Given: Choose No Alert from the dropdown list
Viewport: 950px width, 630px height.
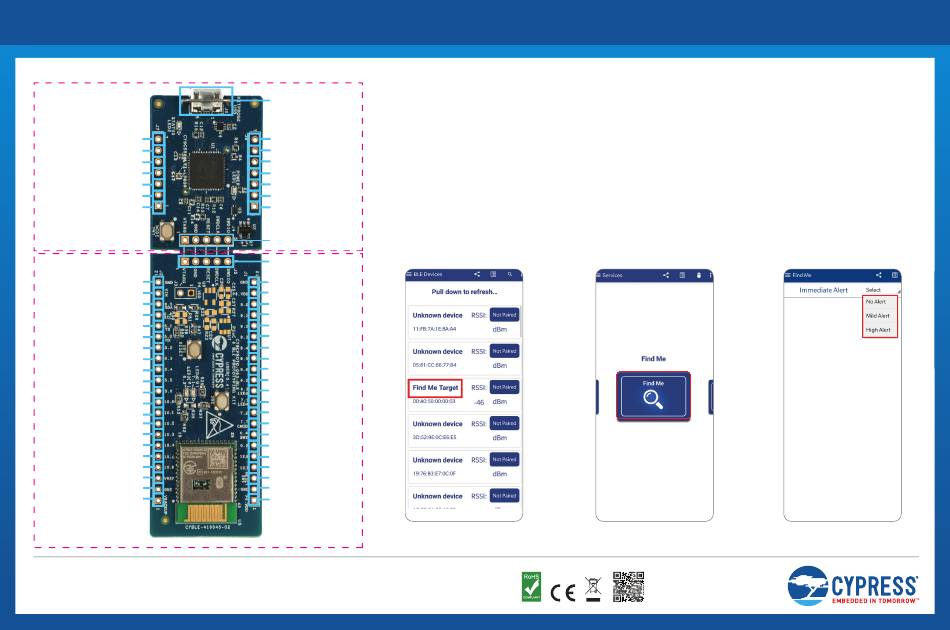Looking at the screenshot, I should (x=876, y=302).
